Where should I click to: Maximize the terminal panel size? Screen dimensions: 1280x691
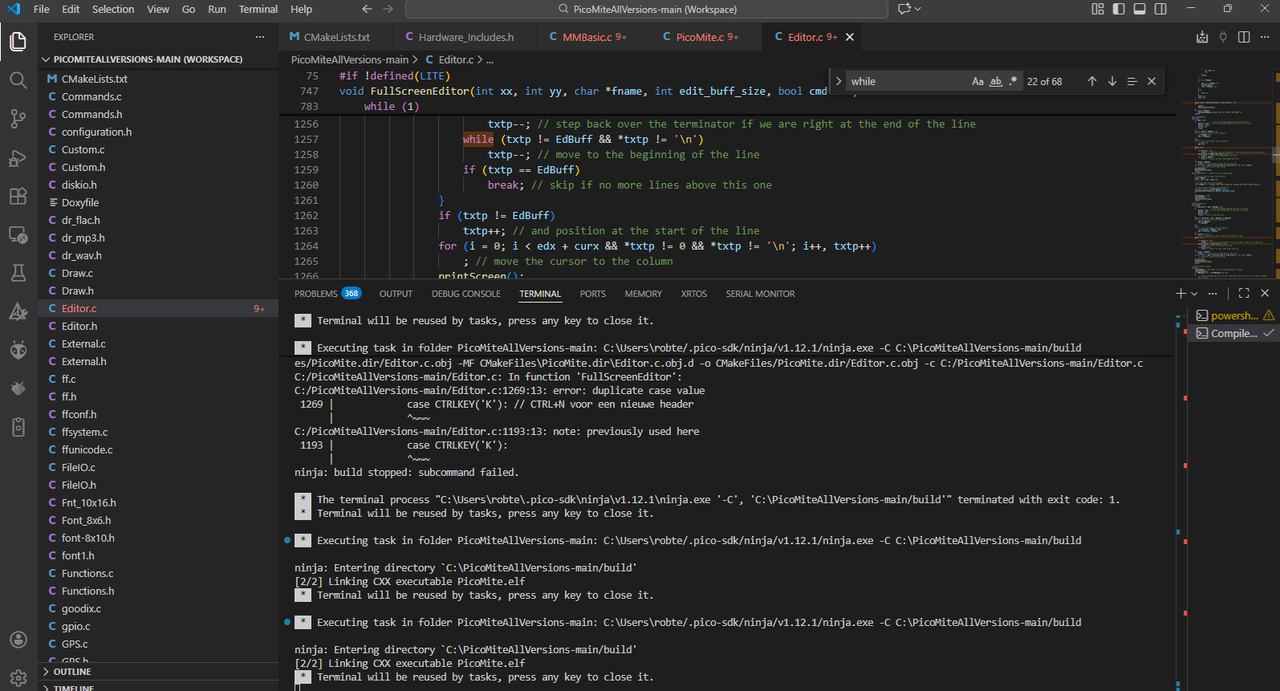[1243, 294]
